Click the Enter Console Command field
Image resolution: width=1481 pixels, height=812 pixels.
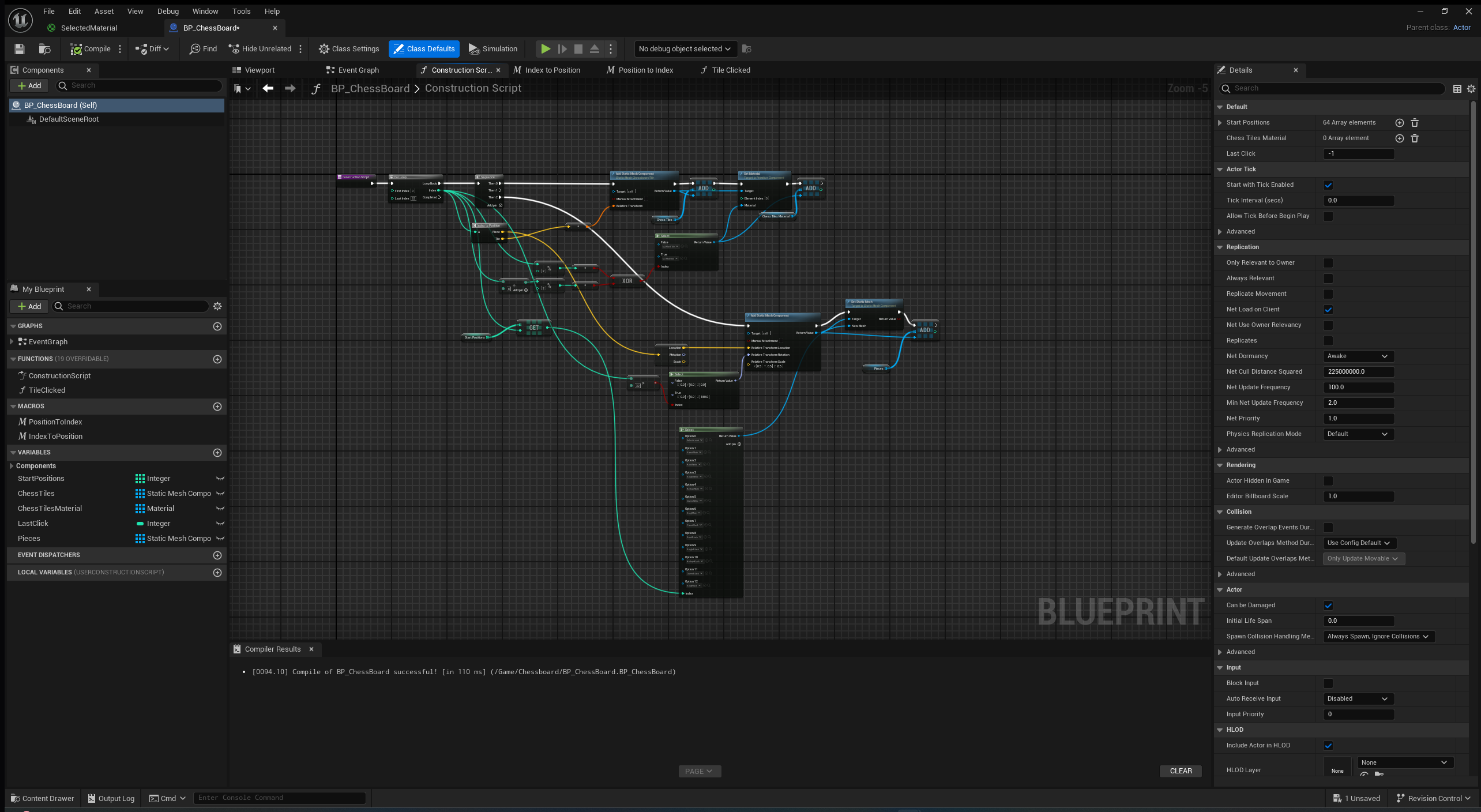(x=279, y=798)
